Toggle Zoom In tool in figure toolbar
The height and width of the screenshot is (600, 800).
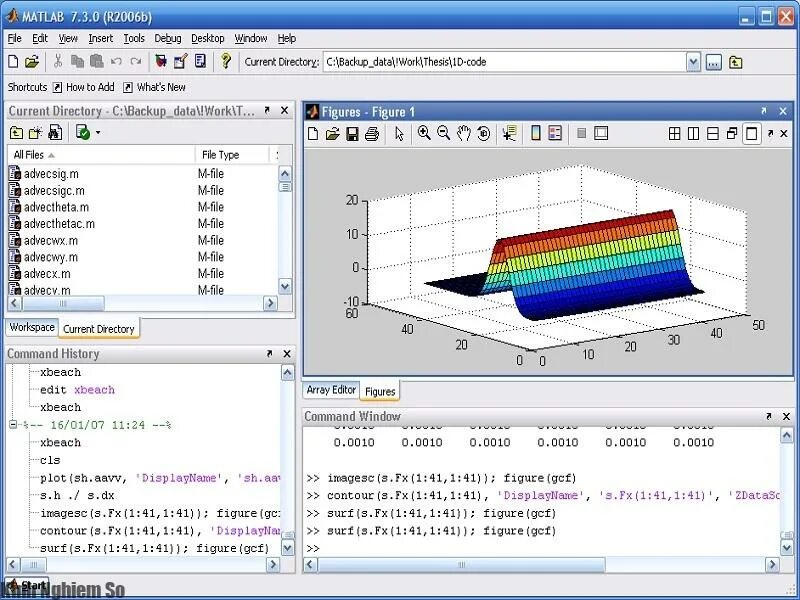click(423, 134)
